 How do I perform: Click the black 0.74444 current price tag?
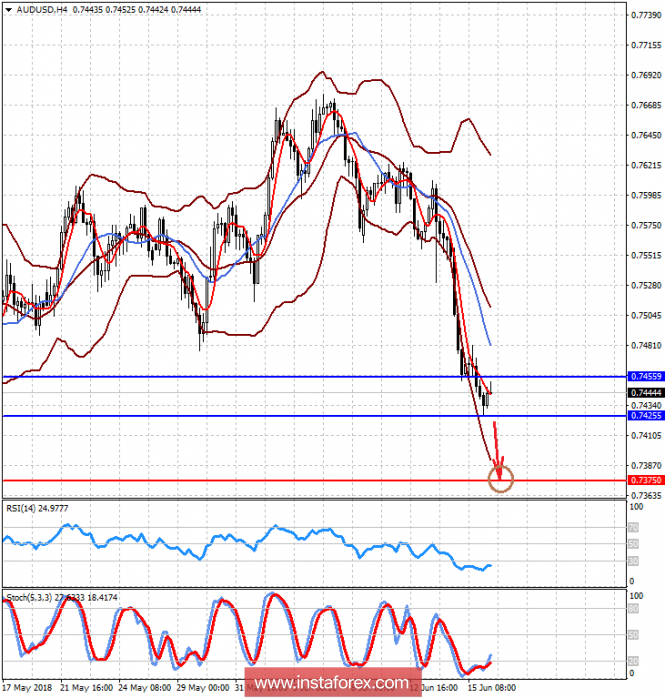(x=644, y=393)
